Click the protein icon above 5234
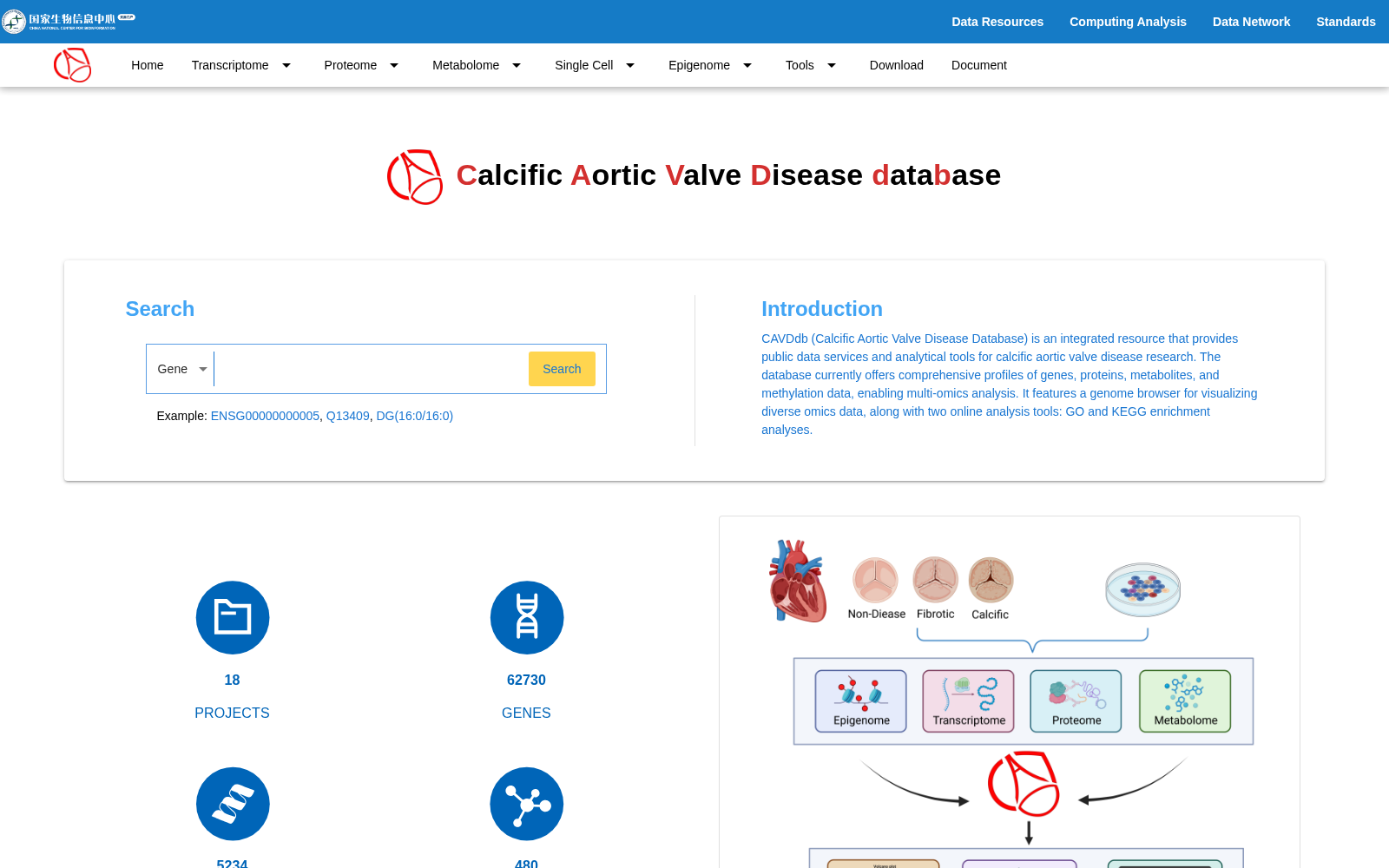 233,804
